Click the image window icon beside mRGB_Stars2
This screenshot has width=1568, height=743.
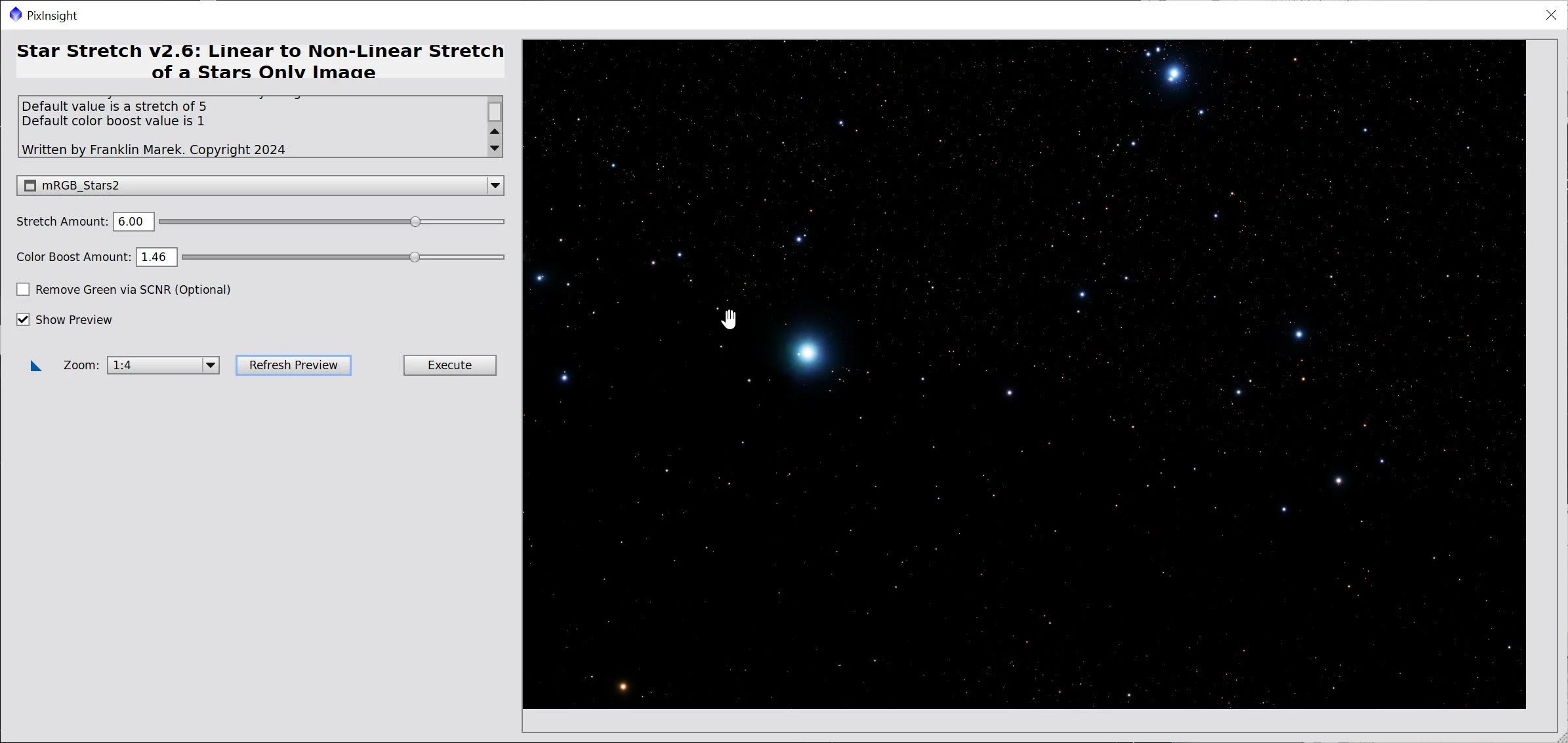(30, 186)
